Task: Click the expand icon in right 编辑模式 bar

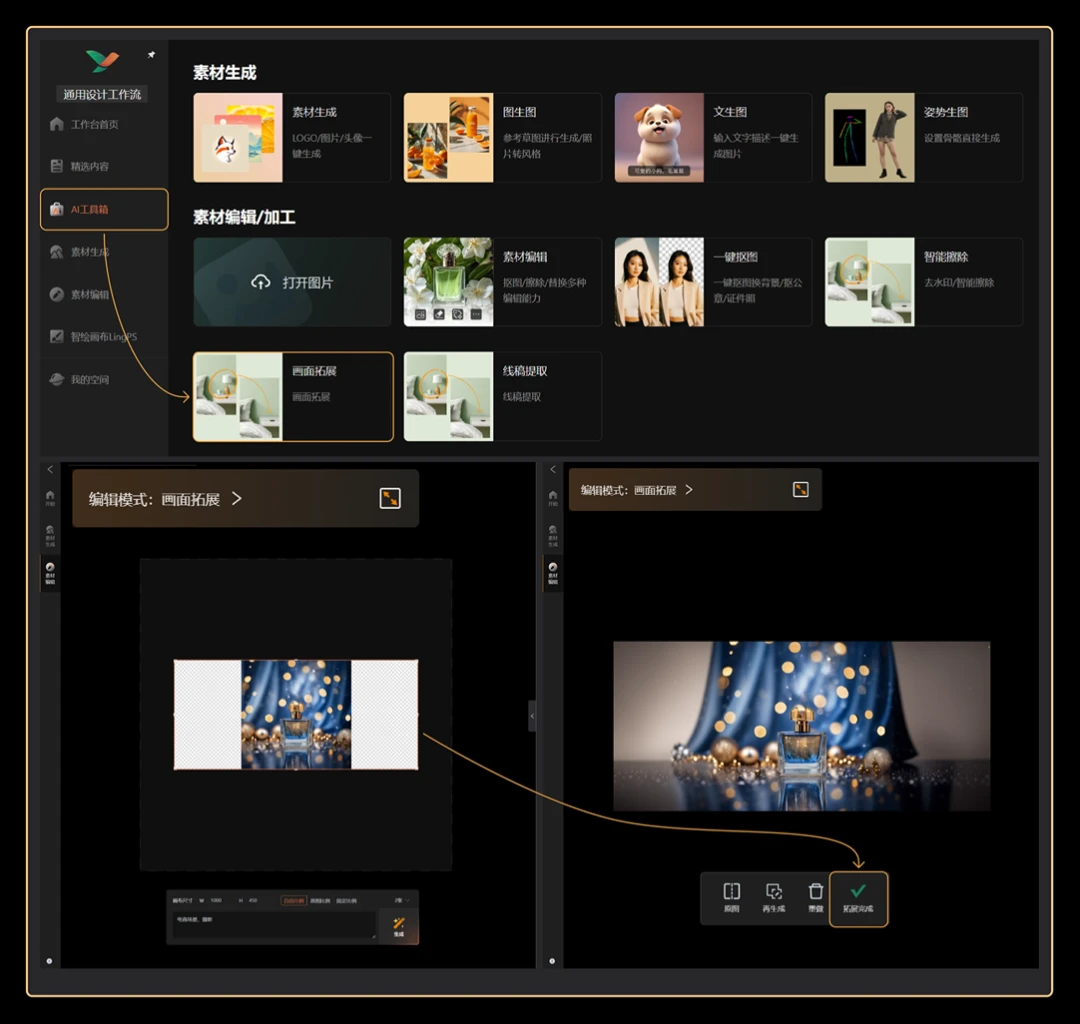Action: point(800,490)
